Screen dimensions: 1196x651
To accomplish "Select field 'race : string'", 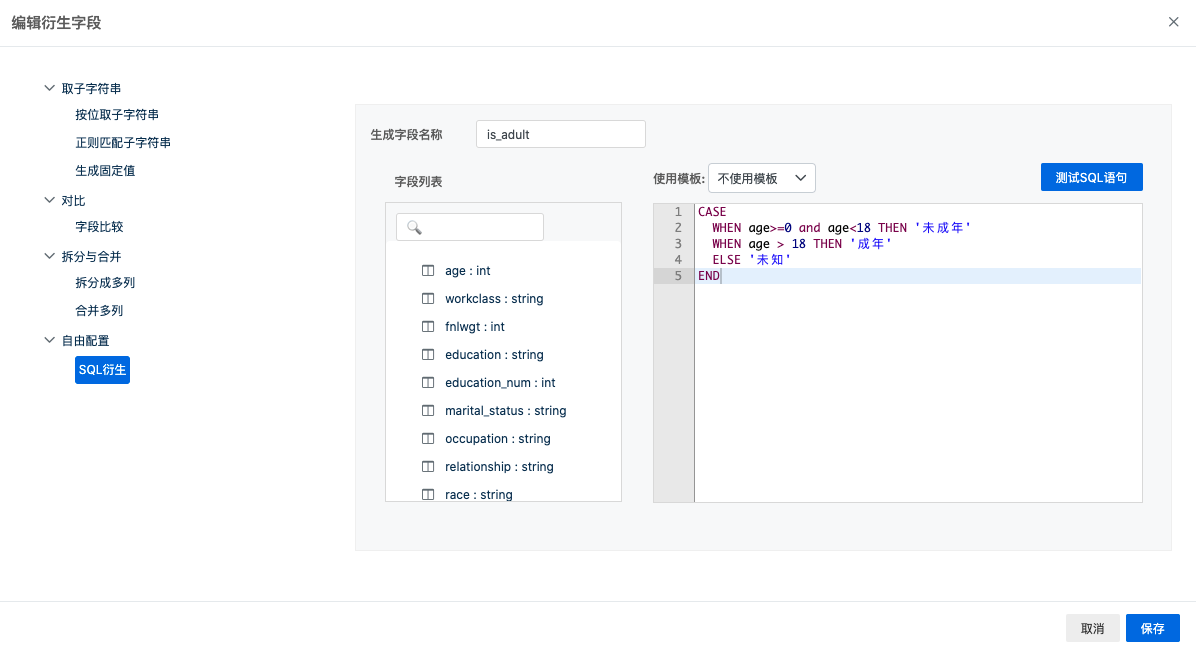I will coord(479,495).
